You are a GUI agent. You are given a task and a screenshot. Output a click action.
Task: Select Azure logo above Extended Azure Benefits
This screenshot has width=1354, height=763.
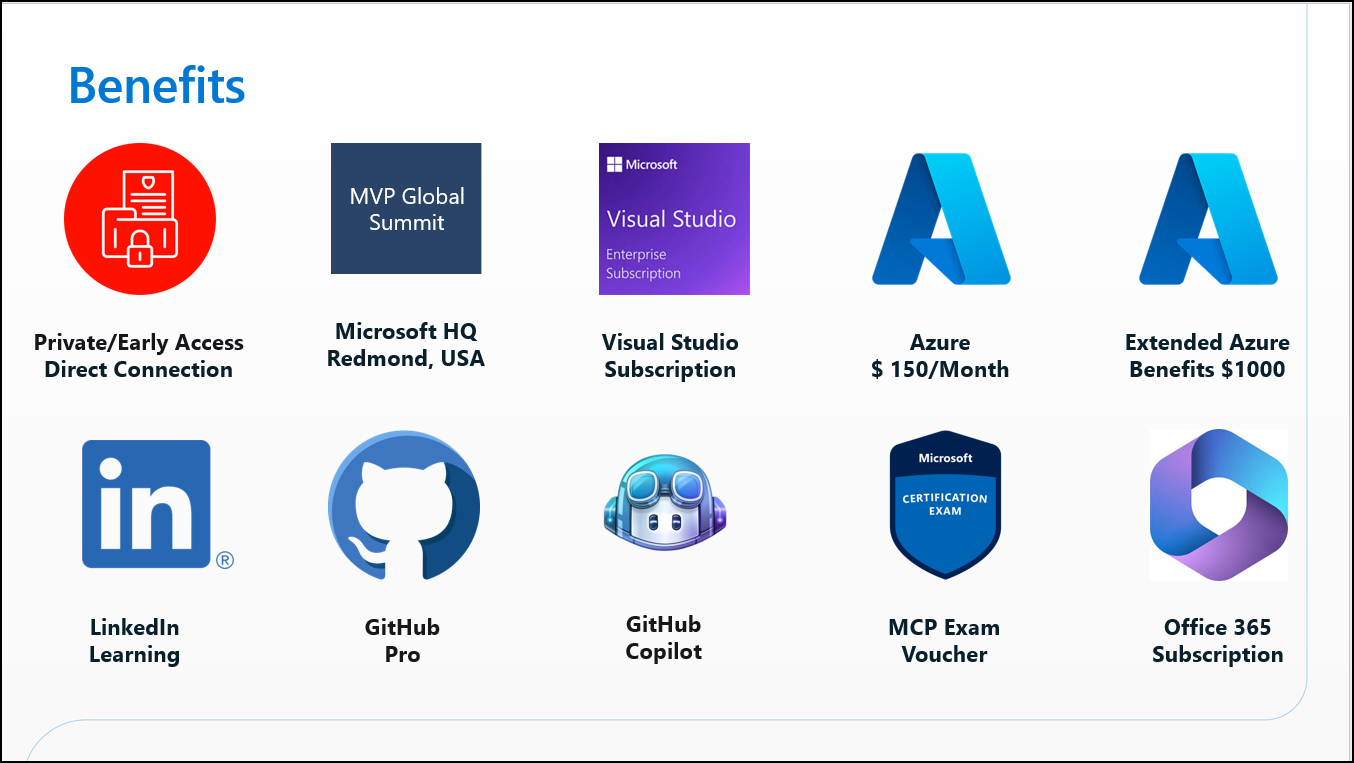coord(1207,219)
